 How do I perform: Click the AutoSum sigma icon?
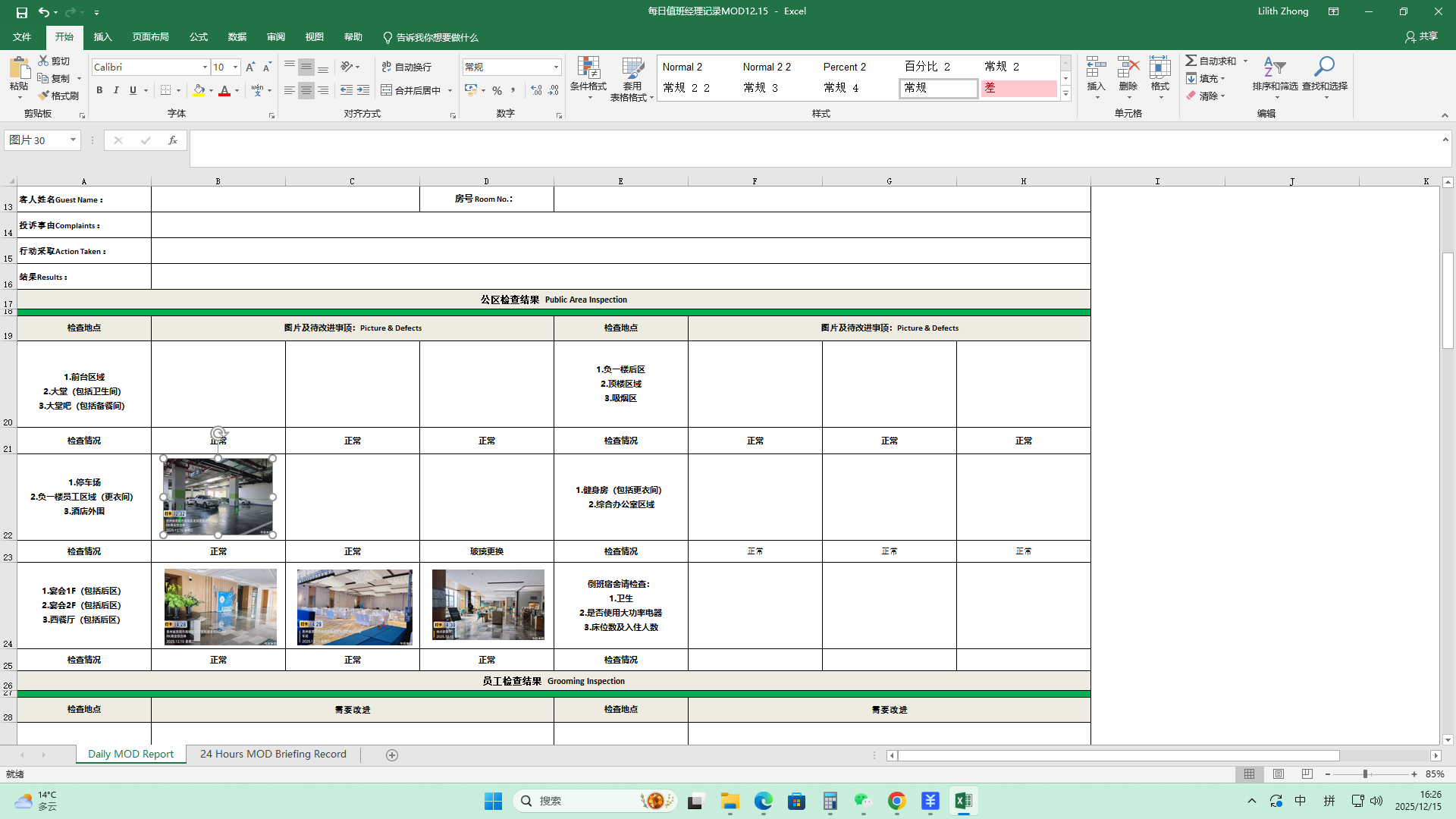1191,61
